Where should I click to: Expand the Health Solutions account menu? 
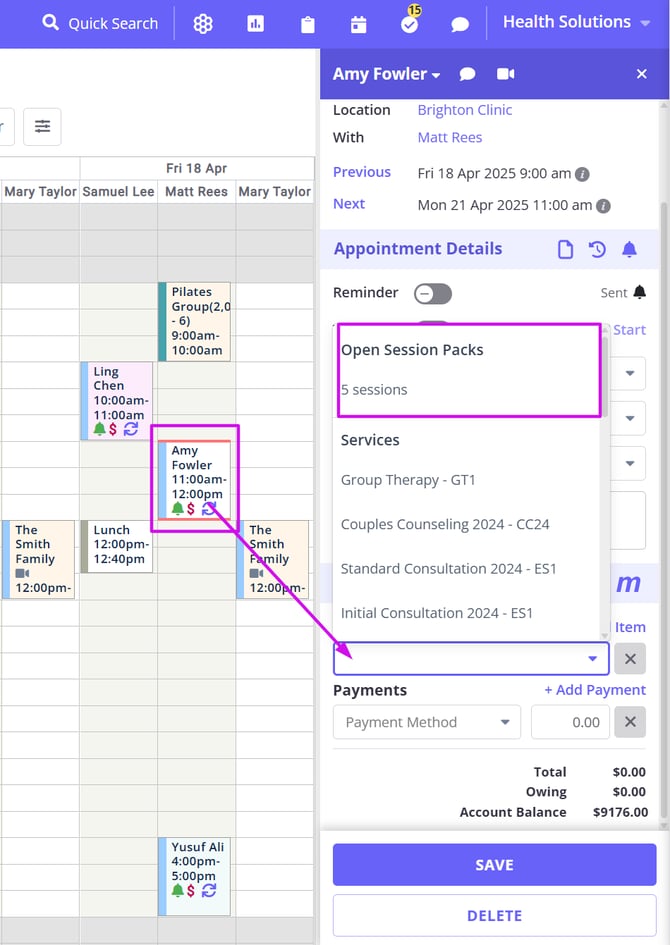tap(576, 22)
